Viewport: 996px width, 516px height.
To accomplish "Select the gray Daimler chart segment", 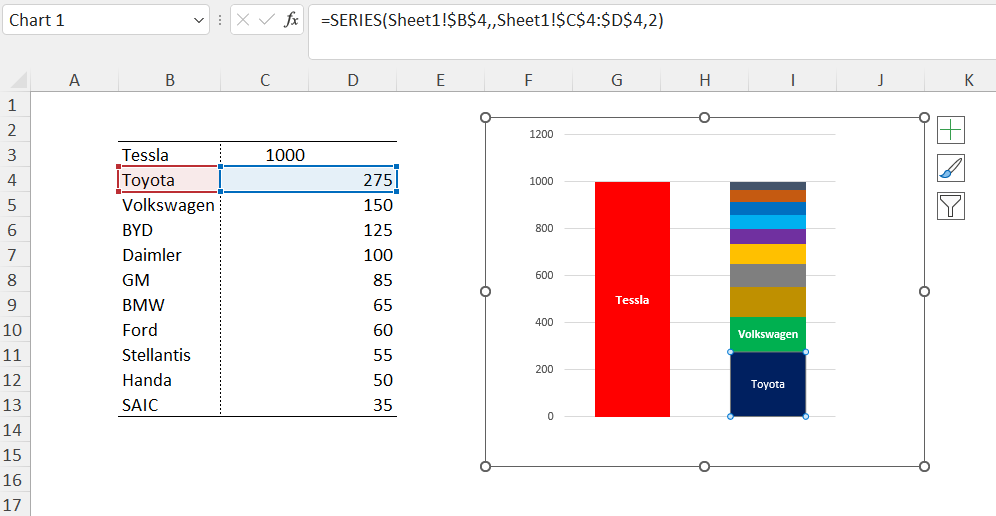I will [x=768, y=275].
